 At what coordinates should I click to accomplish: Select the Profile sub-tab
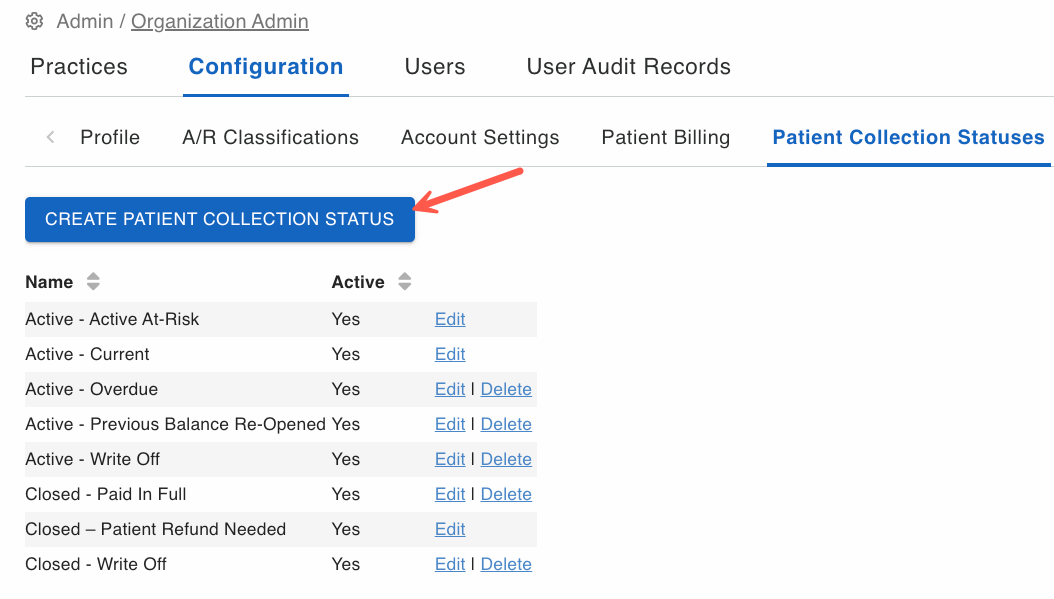[110, 137]
